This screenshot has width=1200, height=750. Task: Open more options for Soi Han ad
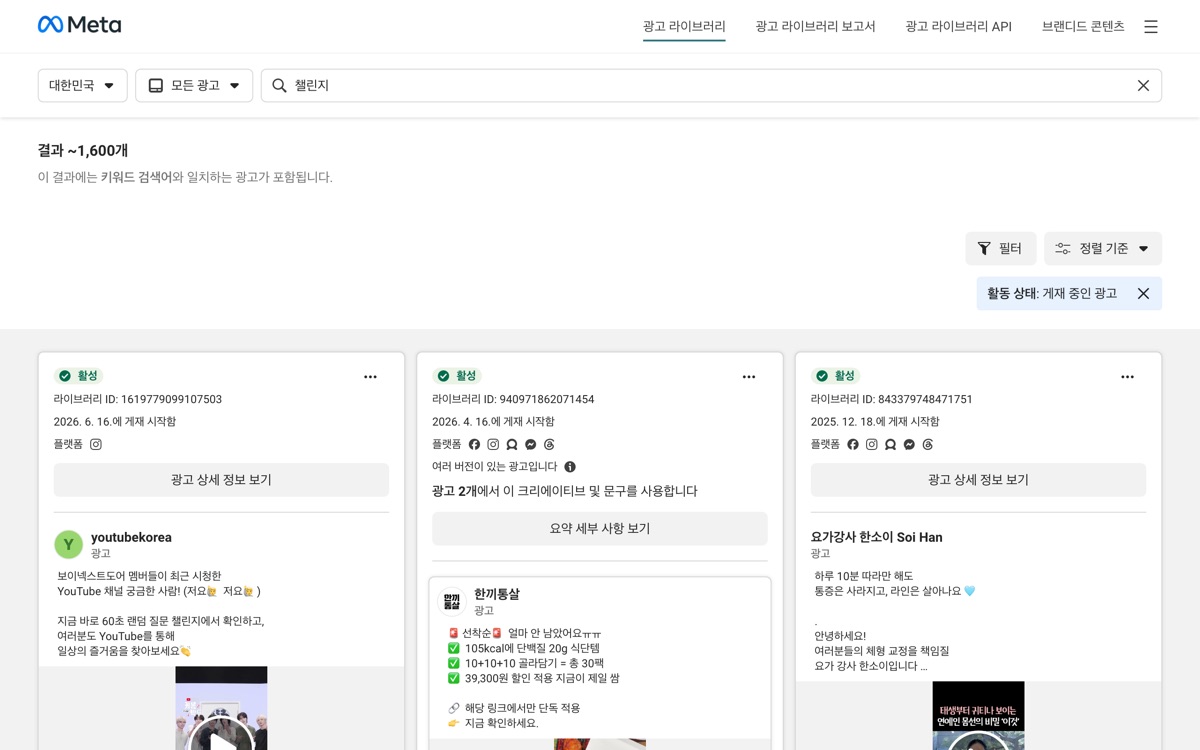1127,377
